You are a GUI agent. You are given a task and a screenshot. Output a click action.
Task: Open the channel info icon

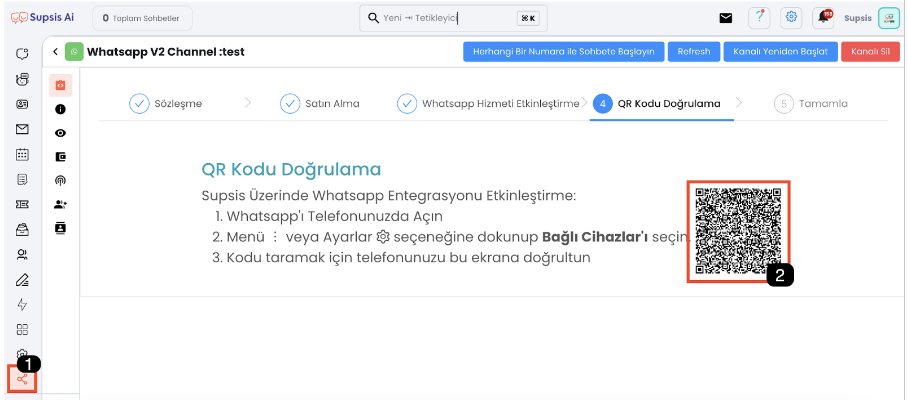(x=60, y=109)
